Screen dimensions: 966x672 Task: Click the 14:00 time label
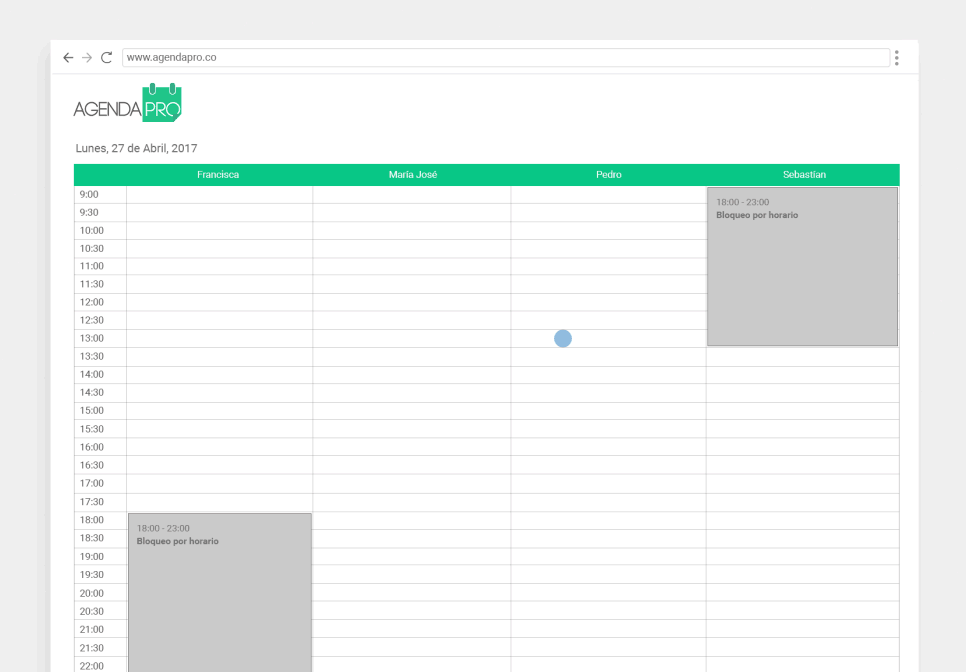[x=91, y=374]
